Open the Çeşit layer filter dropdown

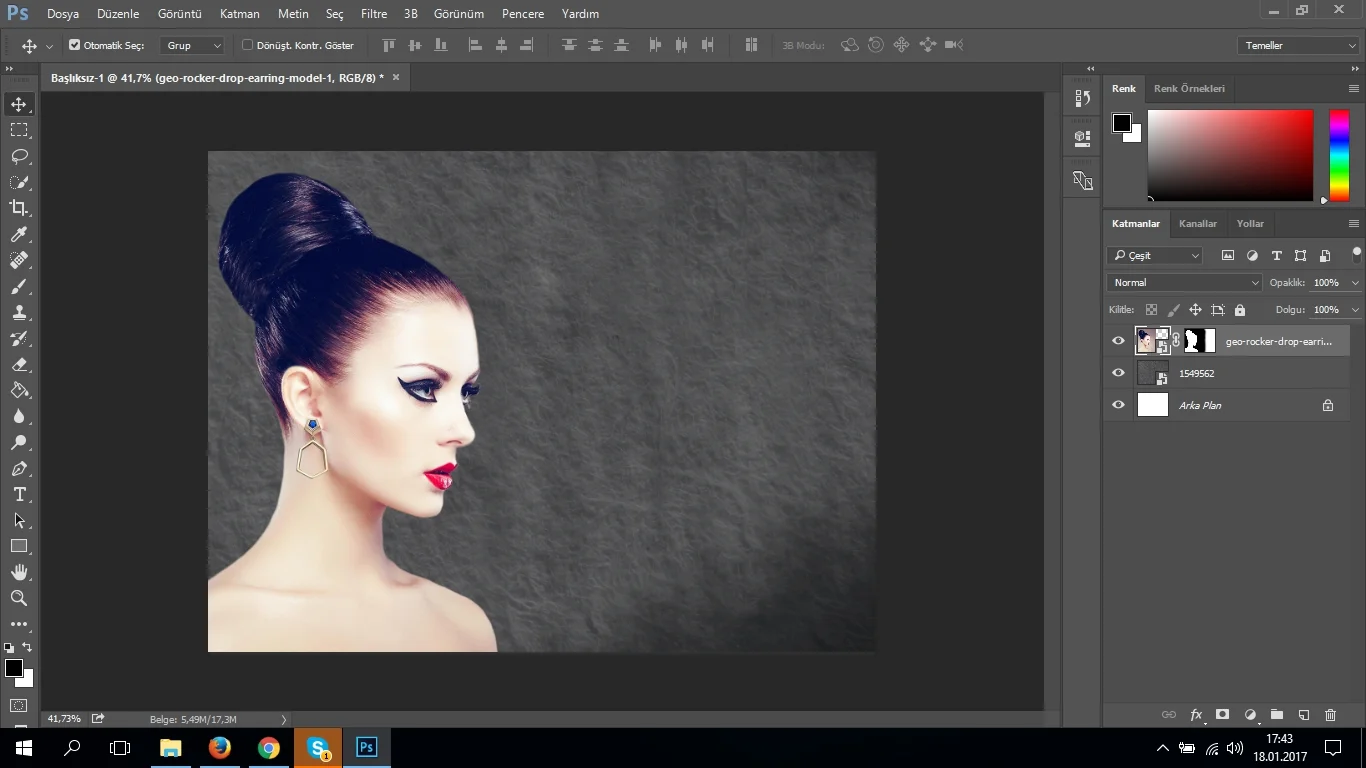pos(1155,256)
